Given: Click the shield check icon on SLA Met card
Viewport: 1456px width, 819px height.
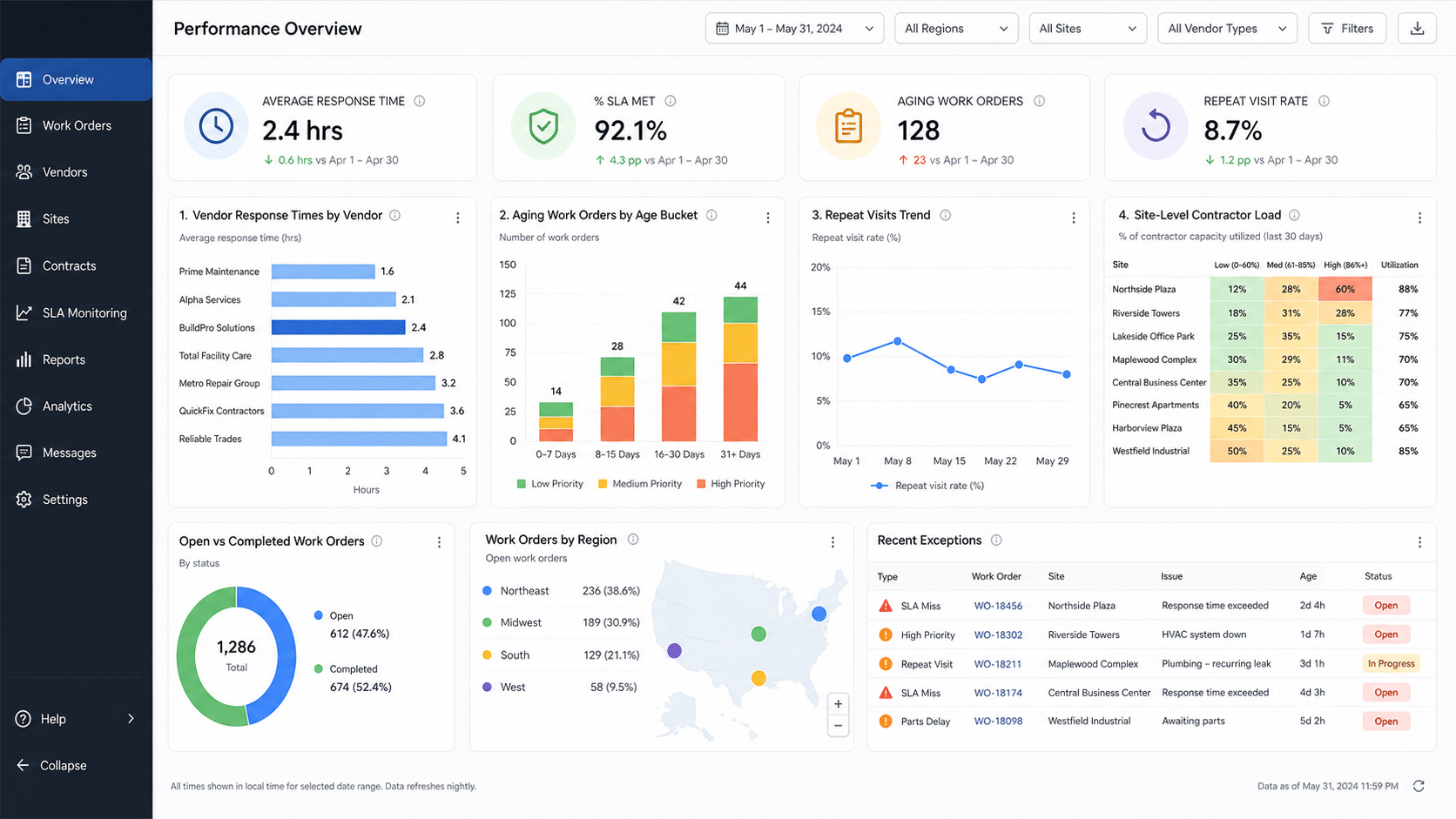Looking at the screenshot, I should (x=543, y=127).
